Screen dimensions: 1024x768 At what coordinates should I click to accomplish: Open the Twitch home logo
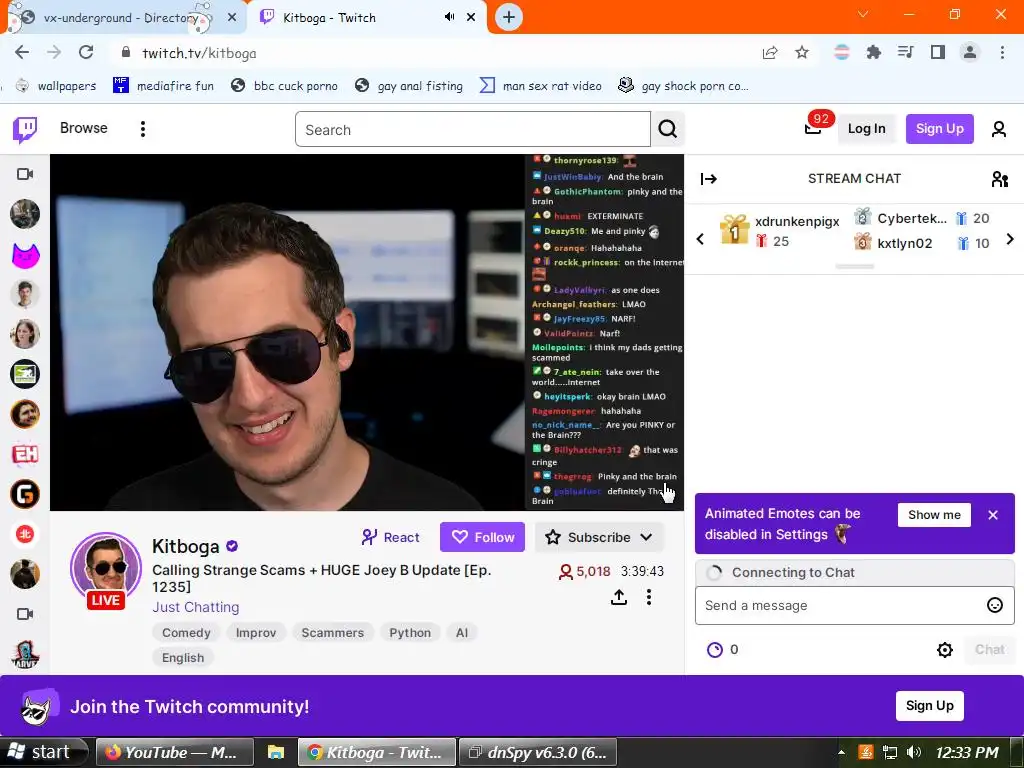click(x=25, y=129)
